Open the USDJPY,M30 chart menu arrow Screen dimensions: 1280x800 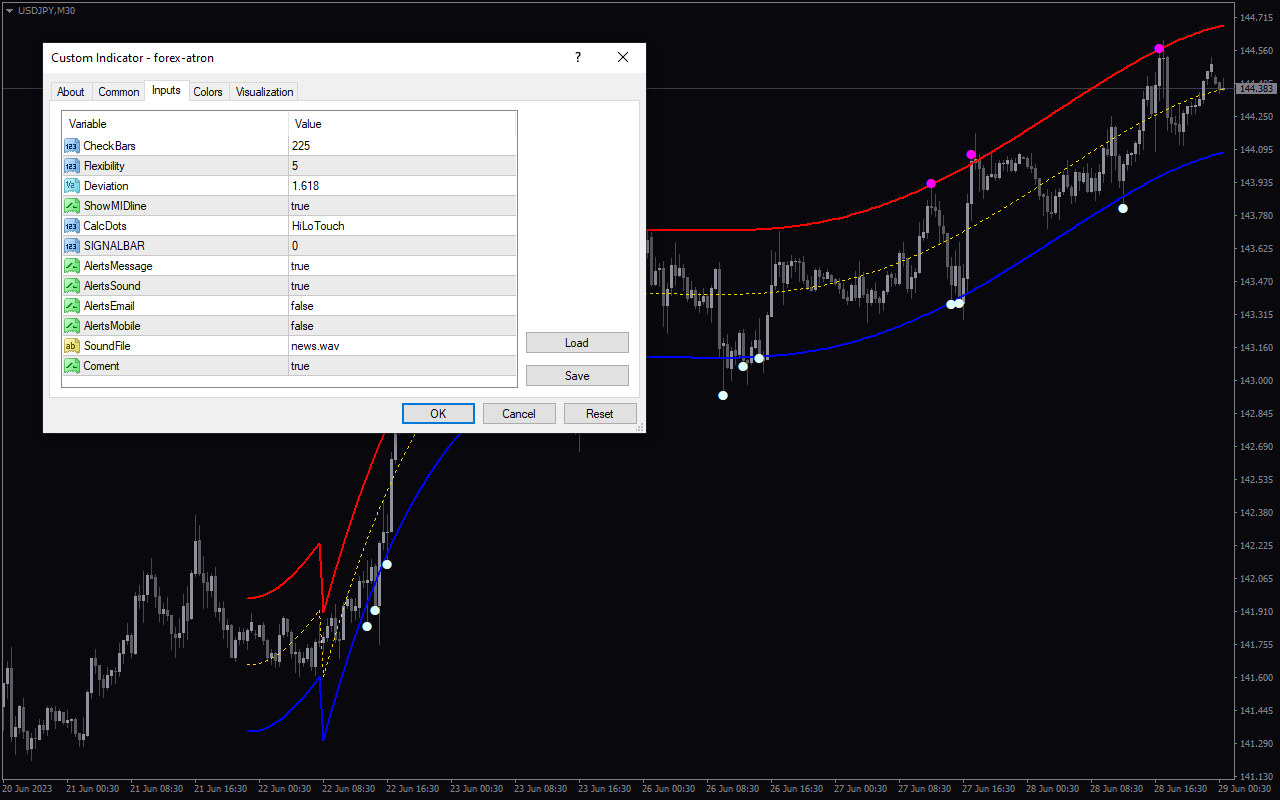pos(9,10)
